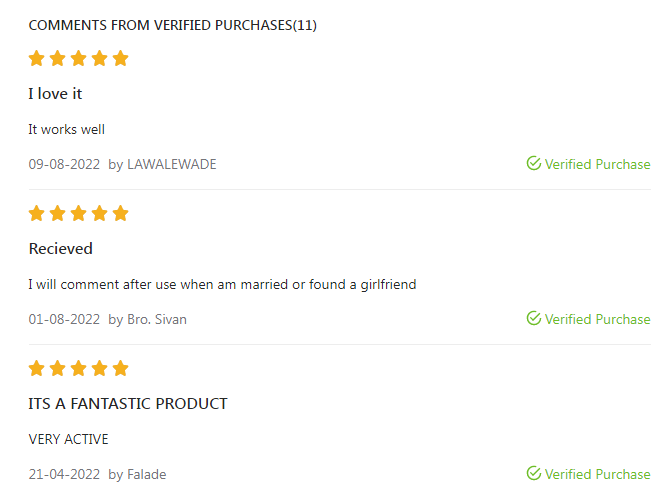Click the 'ITS A FANTASTIC PRODUCT' review title
666x497 pixels.
point(128,404)
